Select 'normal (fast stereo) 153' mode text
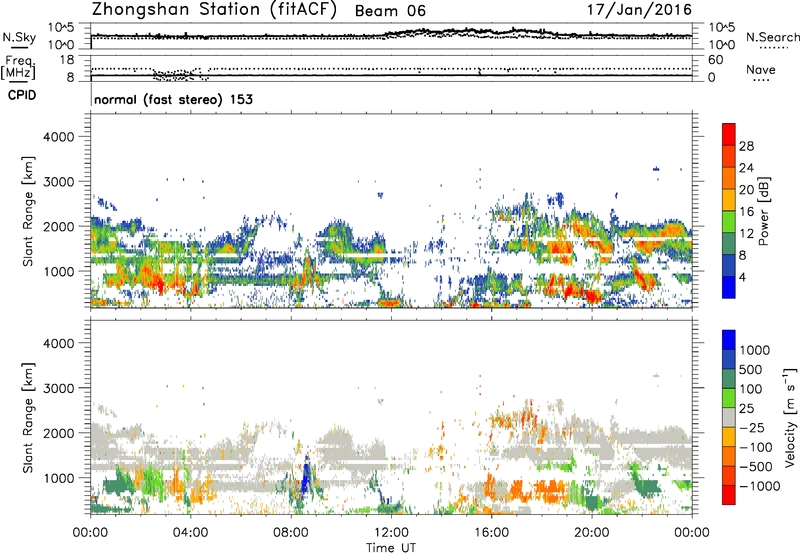800x554 pixels. 173,99
